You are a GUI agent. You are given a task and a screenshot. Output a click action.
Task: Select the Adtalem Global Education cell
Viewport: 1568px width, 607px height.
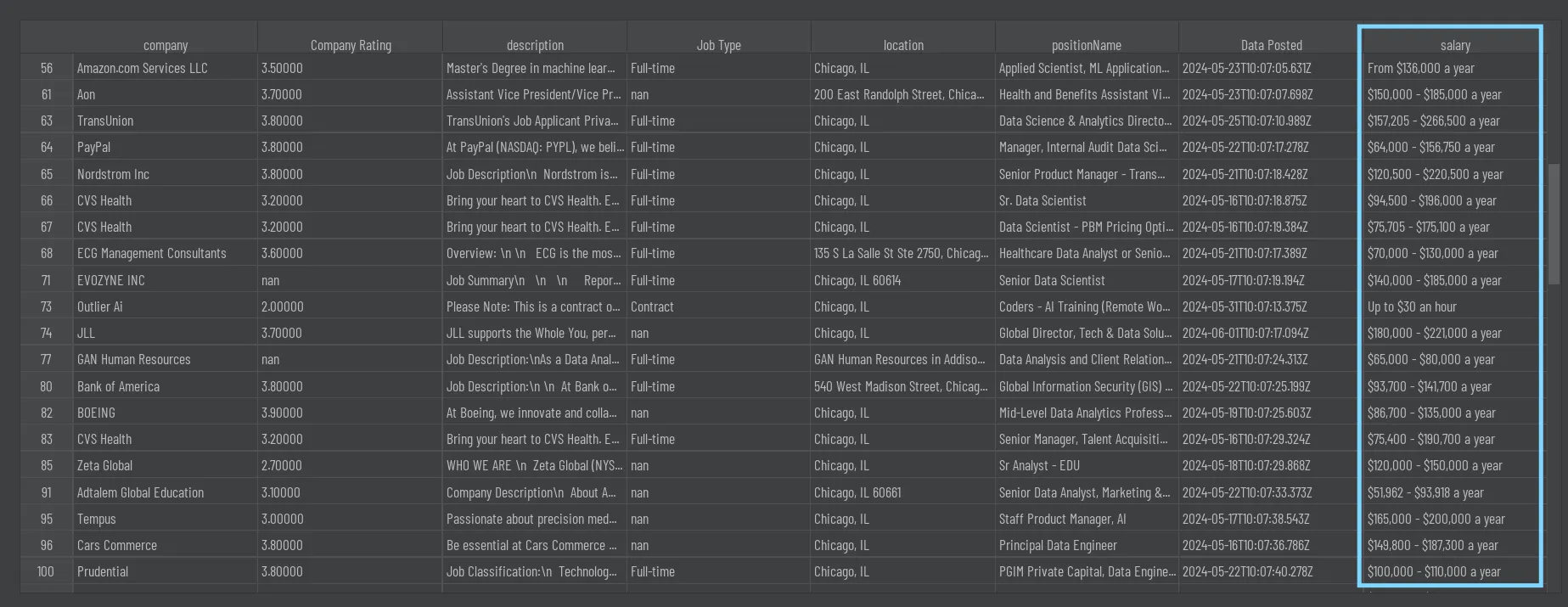pyautogui.click(x=165, y=492)
